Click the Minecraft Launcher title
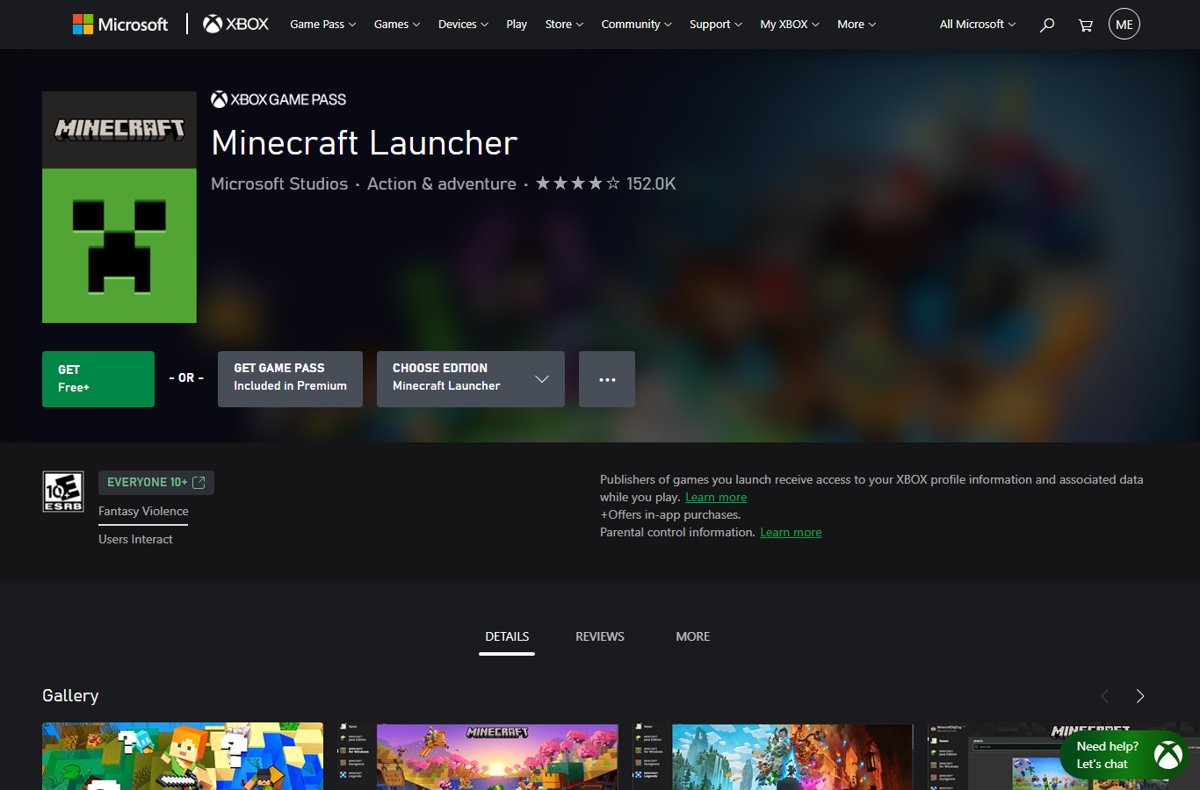The width and height of the screenshot is (1200, 790). 364,143
